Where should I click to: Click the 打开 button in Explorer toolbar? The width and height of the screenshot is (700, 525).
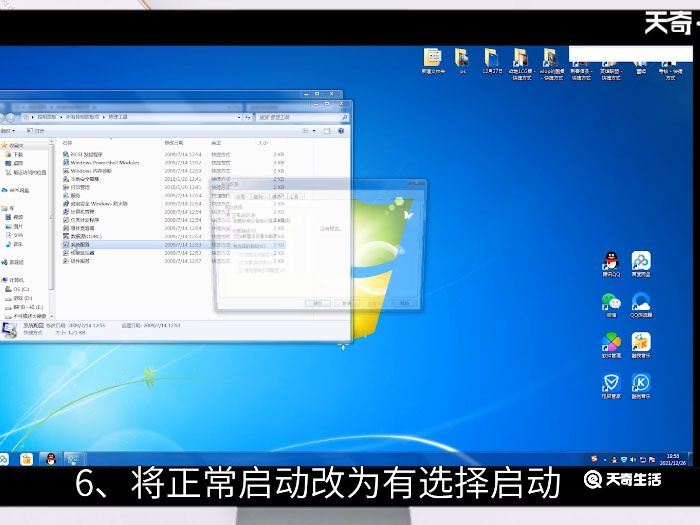[35, 131]
